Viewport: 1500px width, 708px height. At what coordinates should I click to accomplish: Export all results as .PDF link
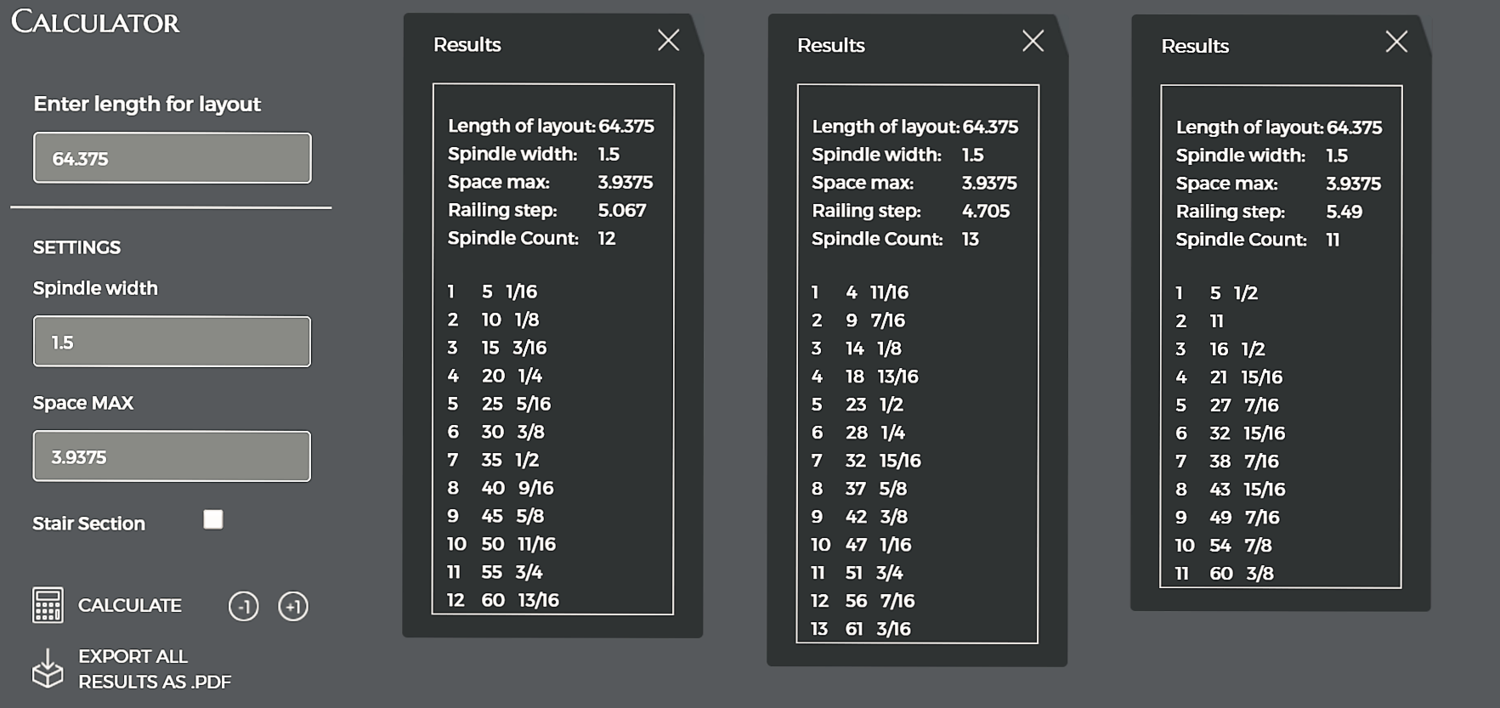pyautogui.click(x=154, y=670)
